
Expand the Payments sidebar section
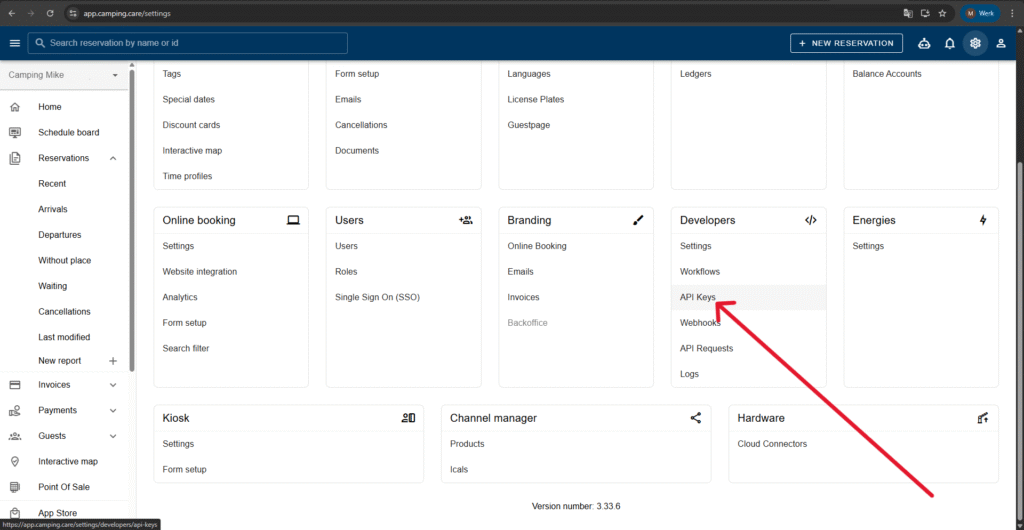pyautogui.click(x=113, y=410)
